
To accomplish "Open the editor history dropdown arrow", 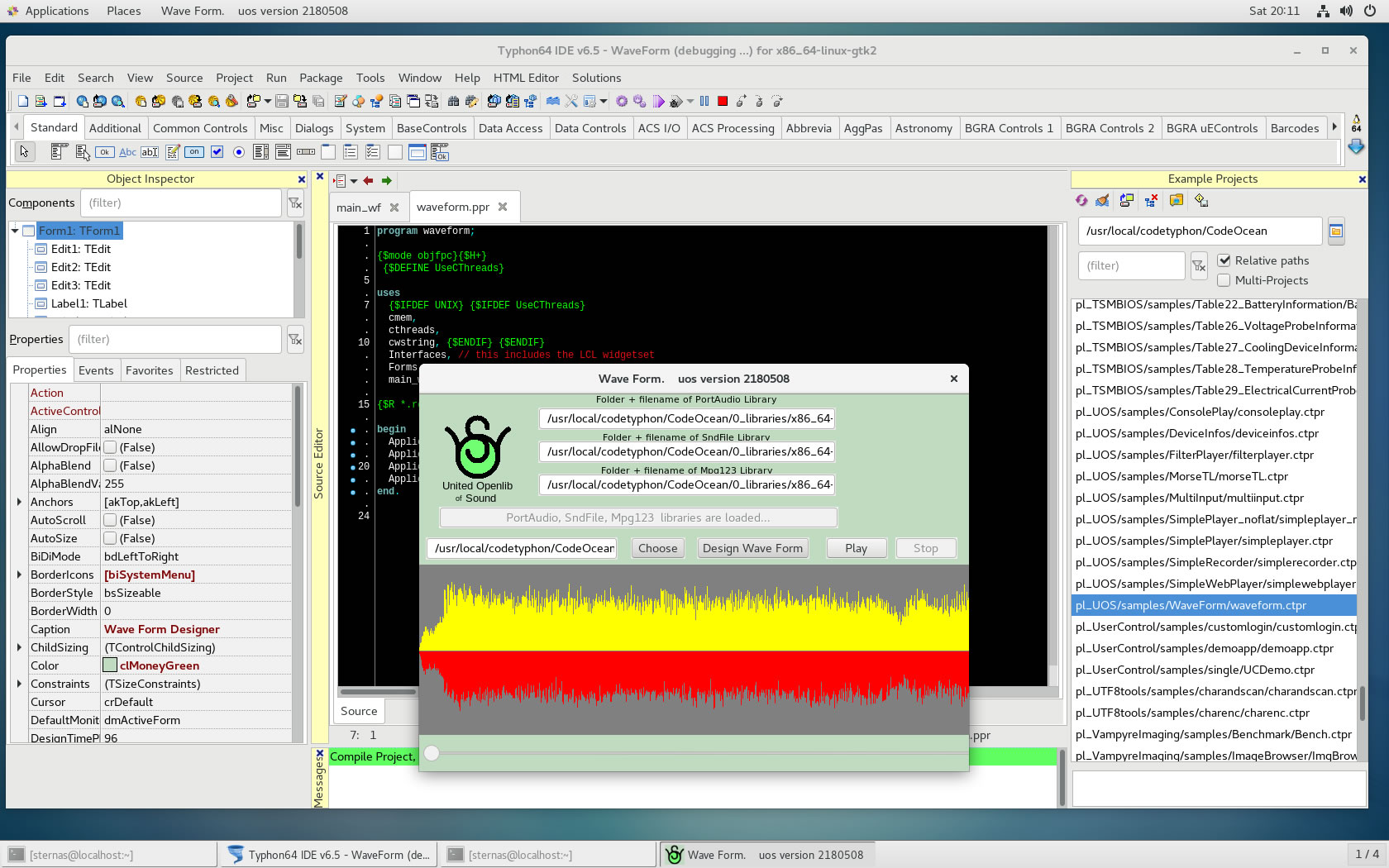I will coord(354,180).
